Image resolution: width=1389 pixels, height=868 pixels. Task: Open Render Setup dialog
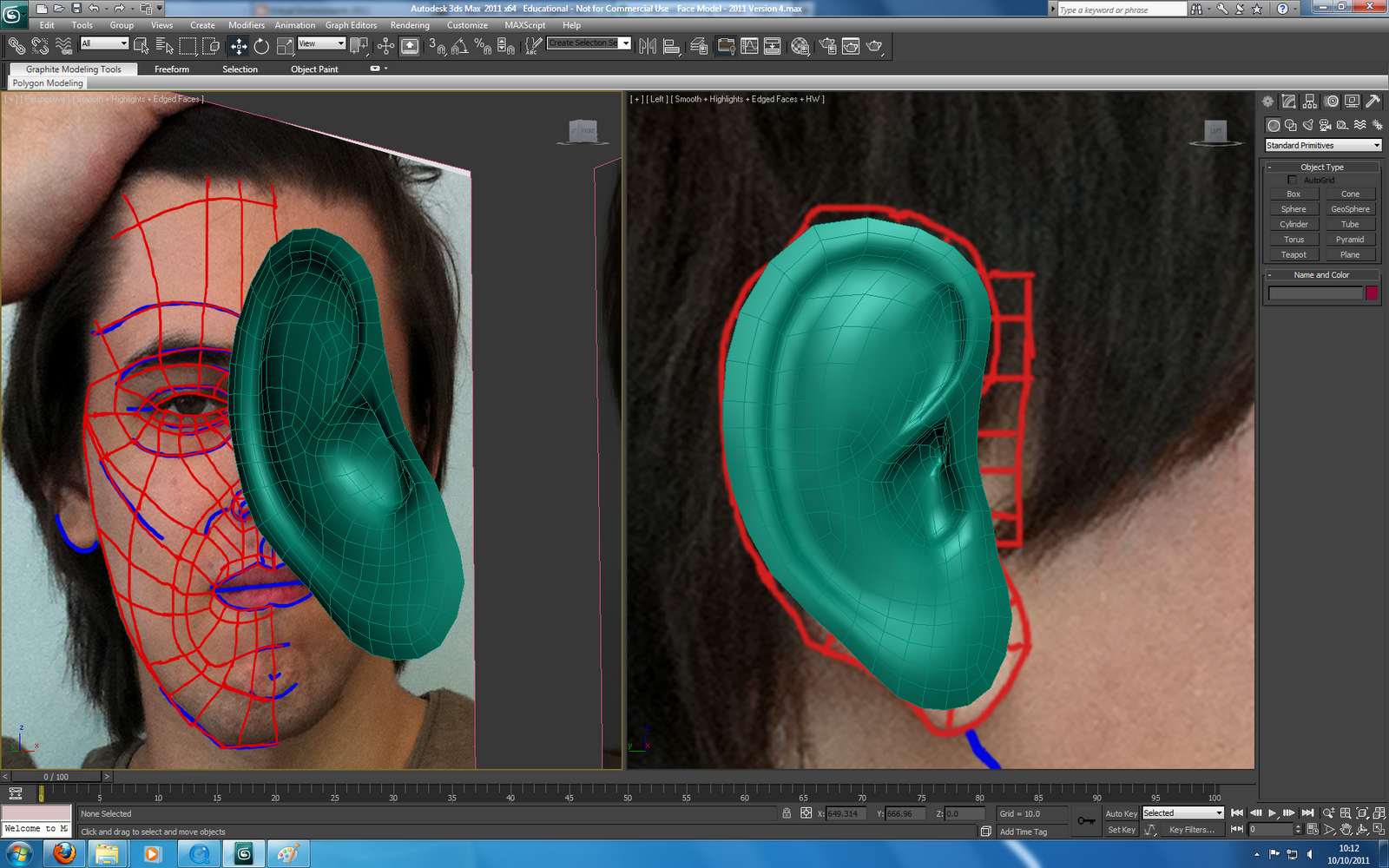point(829,46)
